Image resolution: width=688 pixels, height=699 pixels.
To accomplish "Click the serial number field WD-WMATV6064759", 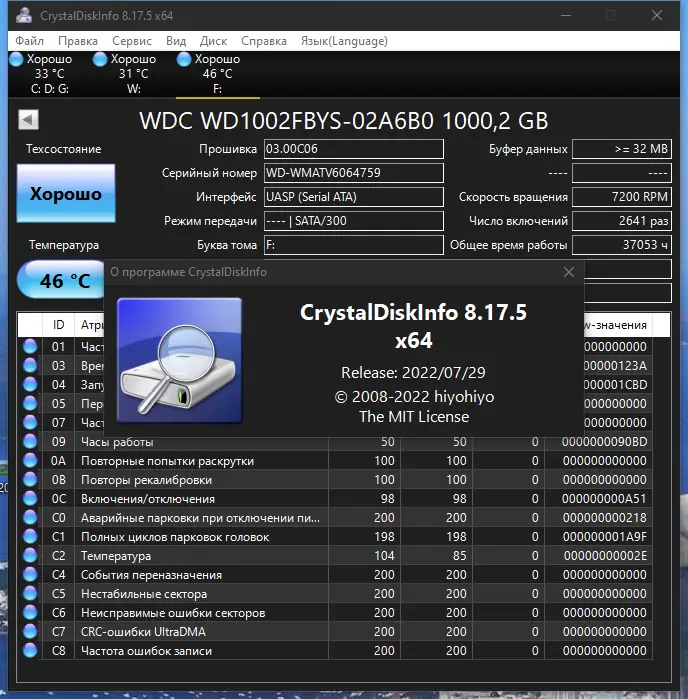I will (x=354, y=173).
